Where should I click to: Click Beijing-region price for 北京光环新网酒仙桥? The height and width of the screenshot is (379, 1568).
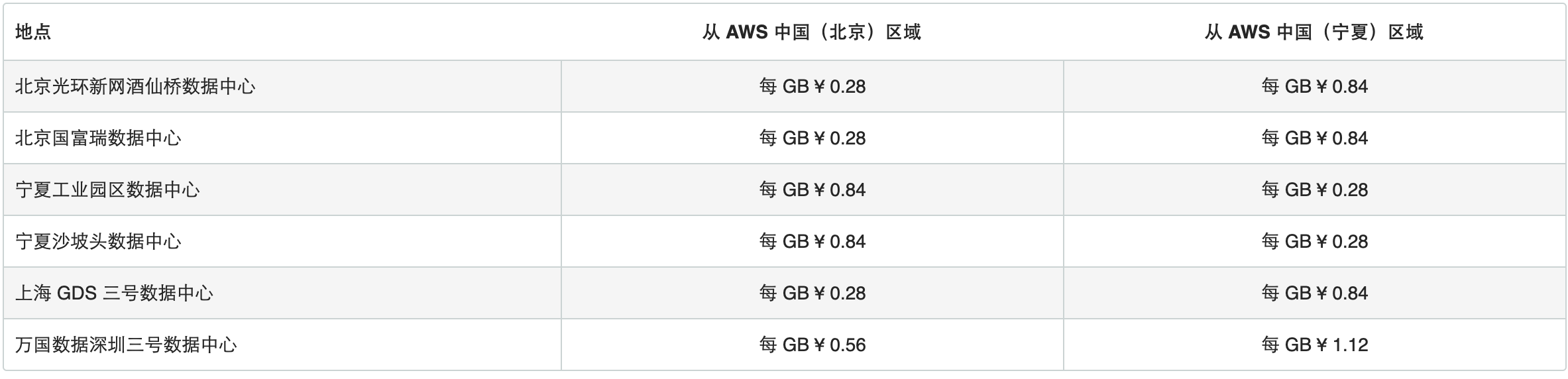812,86
